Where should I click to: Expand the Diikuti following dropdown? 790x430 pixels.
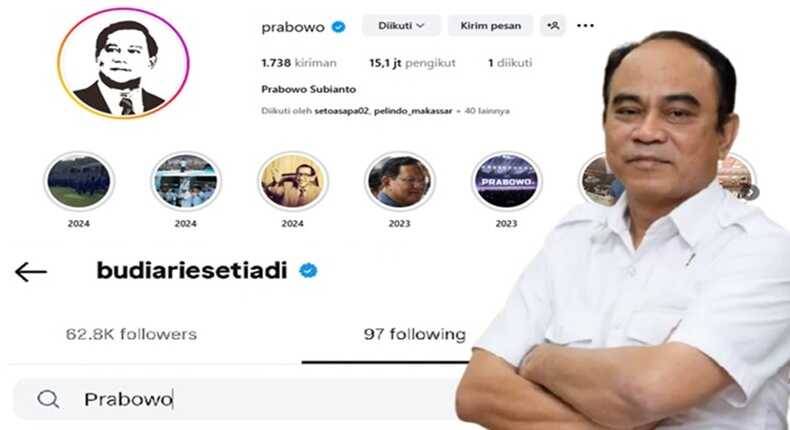[x=401, y=26]
